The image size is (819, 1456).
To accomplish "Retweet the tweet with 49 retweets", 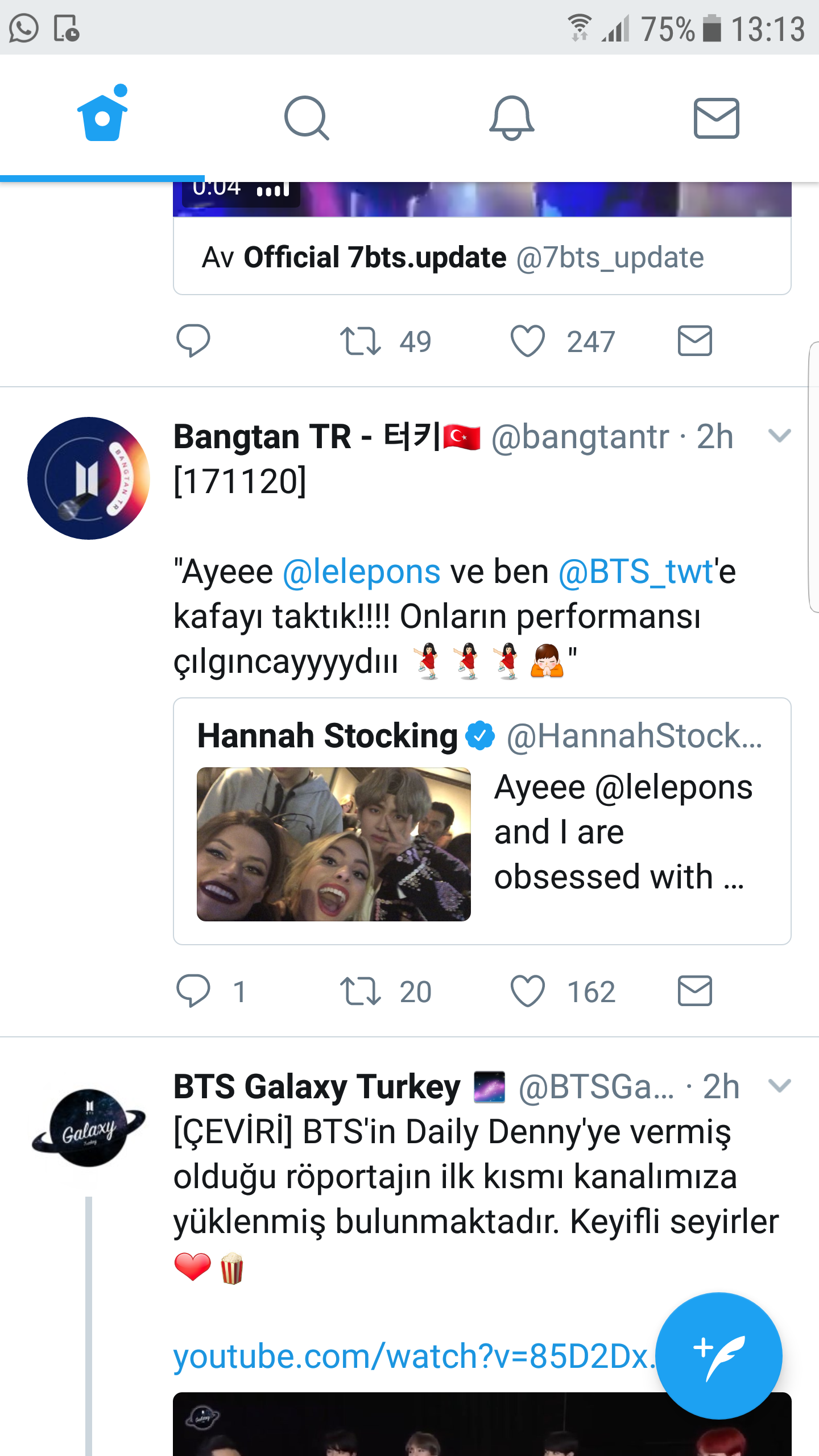I will (361, 341).
